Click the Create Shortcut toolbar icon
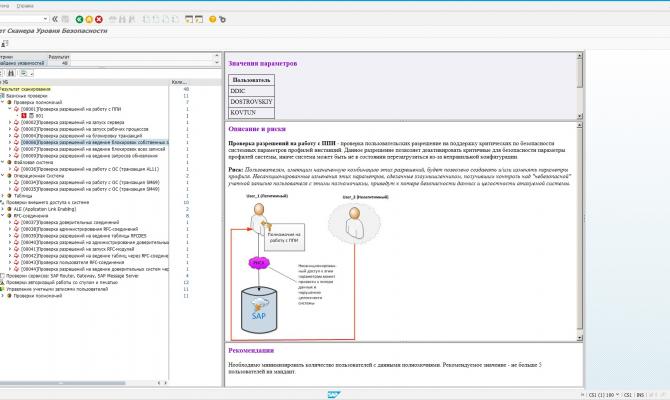Screen dimensions: 670x400 tap(199, 19)
